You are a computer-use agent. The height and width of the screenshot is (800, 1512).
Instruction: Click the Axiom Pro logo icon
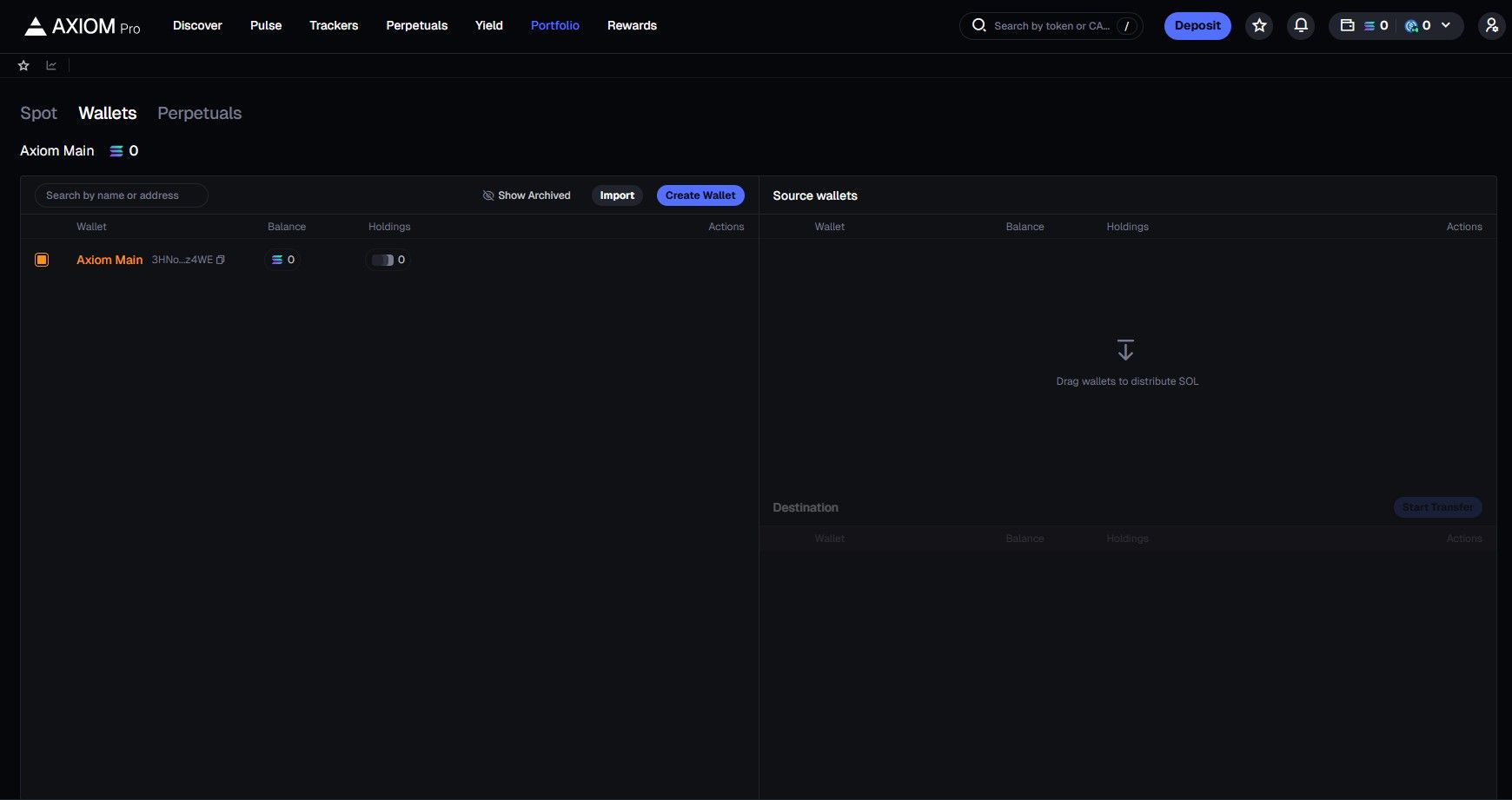[35, 26]
